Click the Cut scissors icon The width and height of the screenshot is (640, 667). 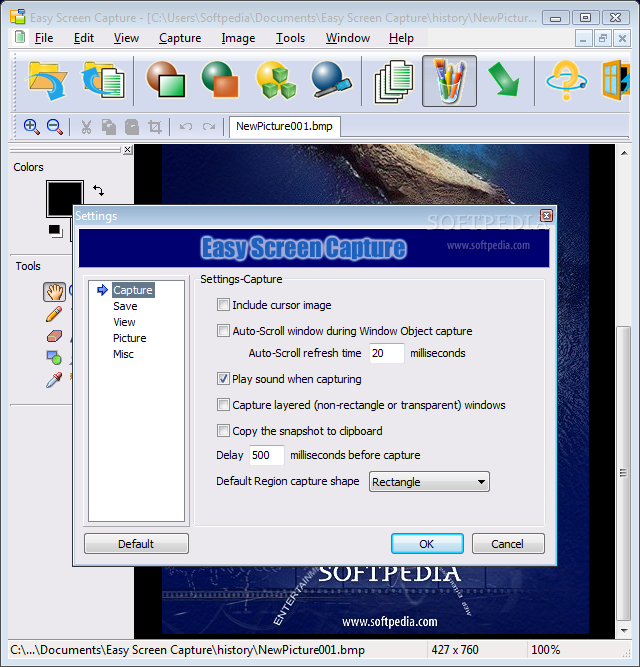click(x=86, y=127)
